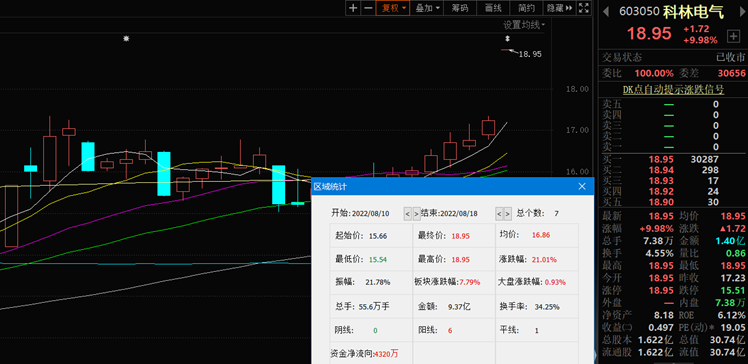The width and height of the screenshot is (748, 364).
Task: Expand the 设置均线 dropdown
Action: (524, 25)
